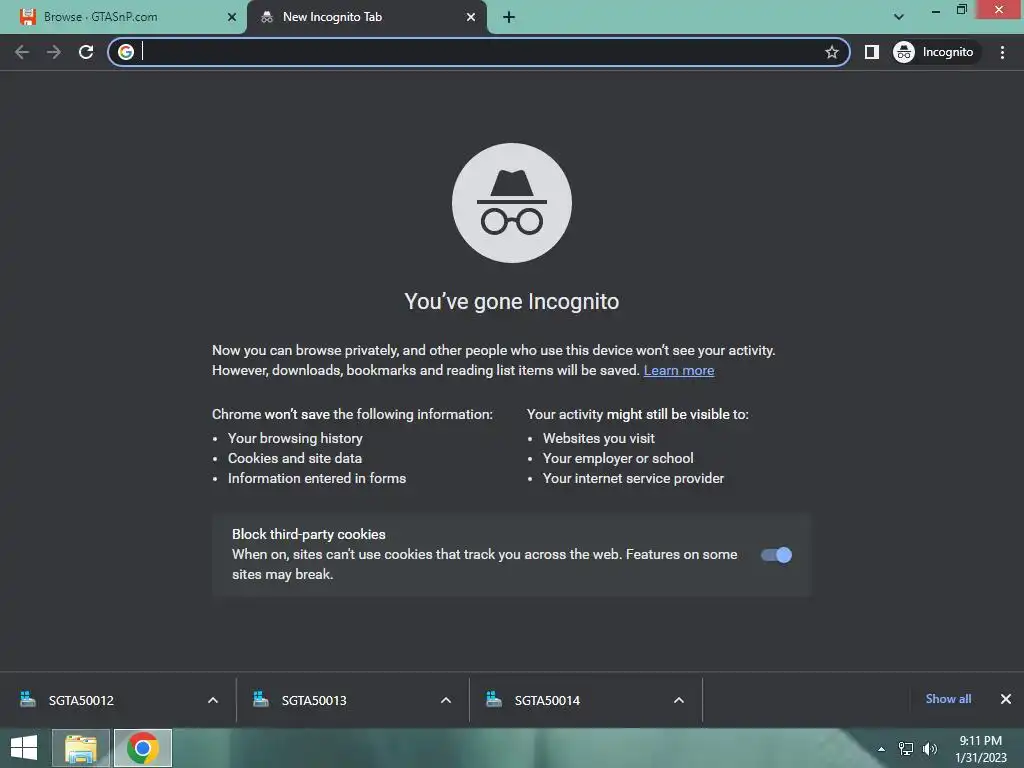Select the New Incognito Tab
1024x768 pixels.
tap(367, 18)
